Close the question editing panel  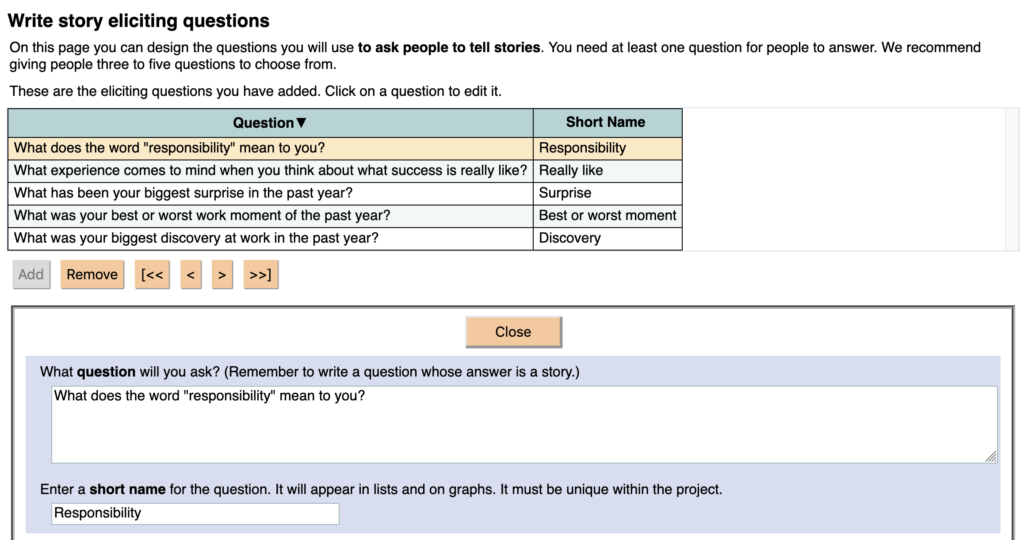click(x=513, y=332)
